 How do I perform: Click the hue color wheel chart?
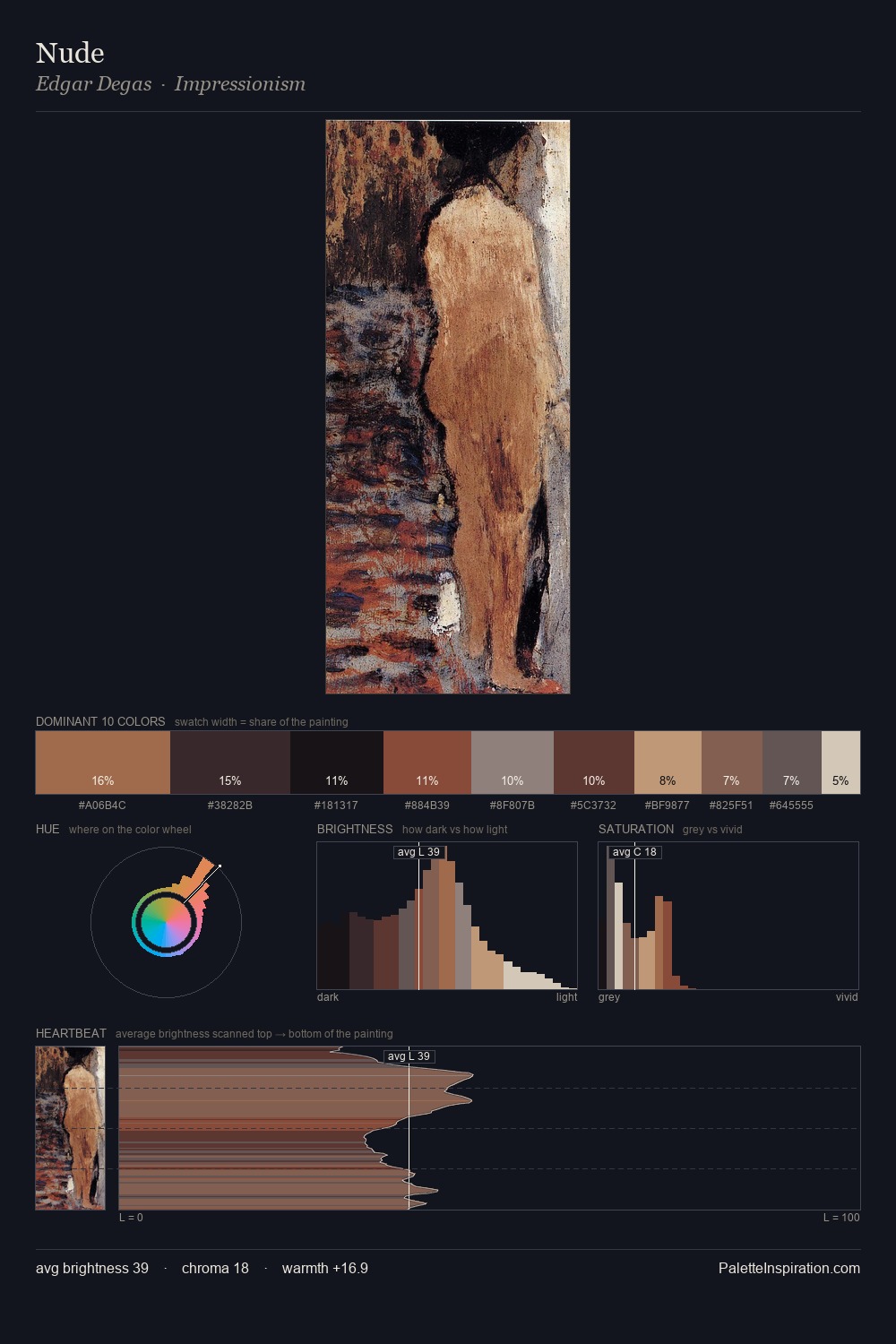166,922
